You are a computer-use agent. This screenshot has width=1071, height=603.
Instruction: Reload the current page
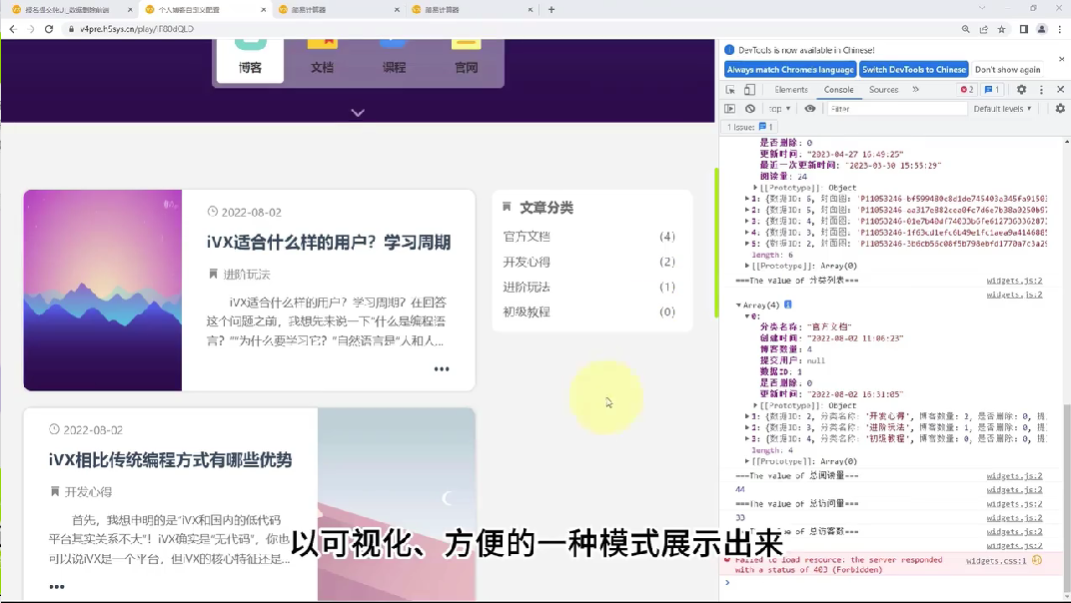[49, 29]
